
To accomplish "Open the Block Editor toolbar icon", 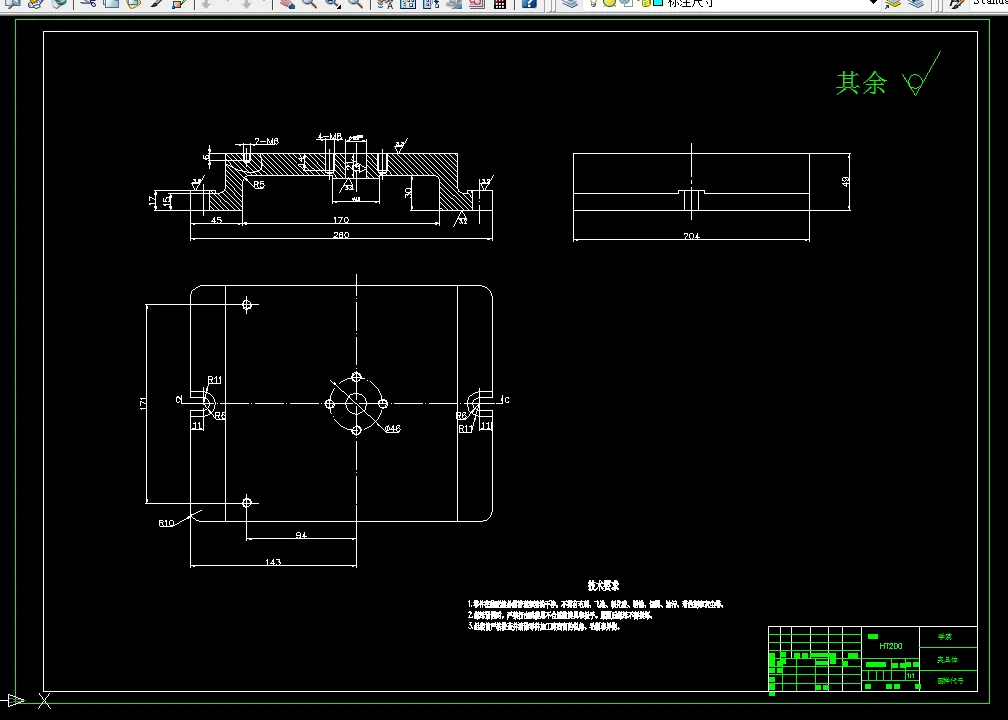I will pyautogui.click(x=179, y=3).
